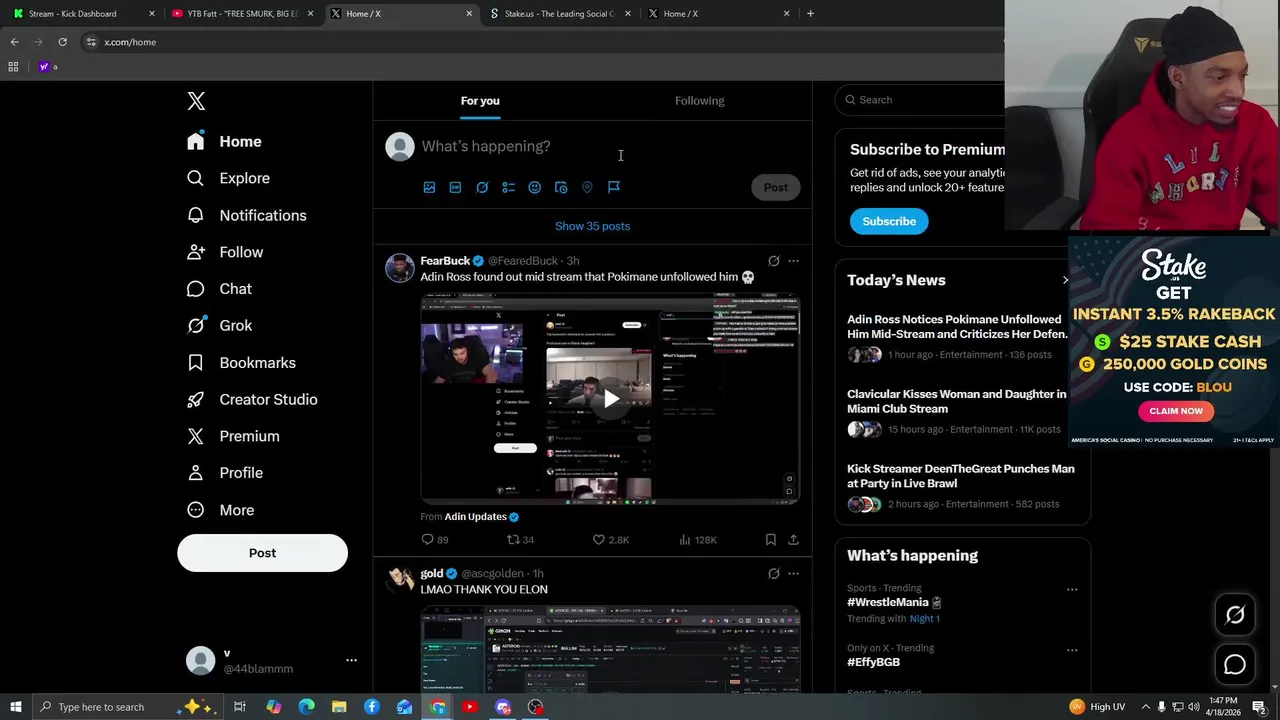Click the x.com/home address bar

click(x=540, y=42)
